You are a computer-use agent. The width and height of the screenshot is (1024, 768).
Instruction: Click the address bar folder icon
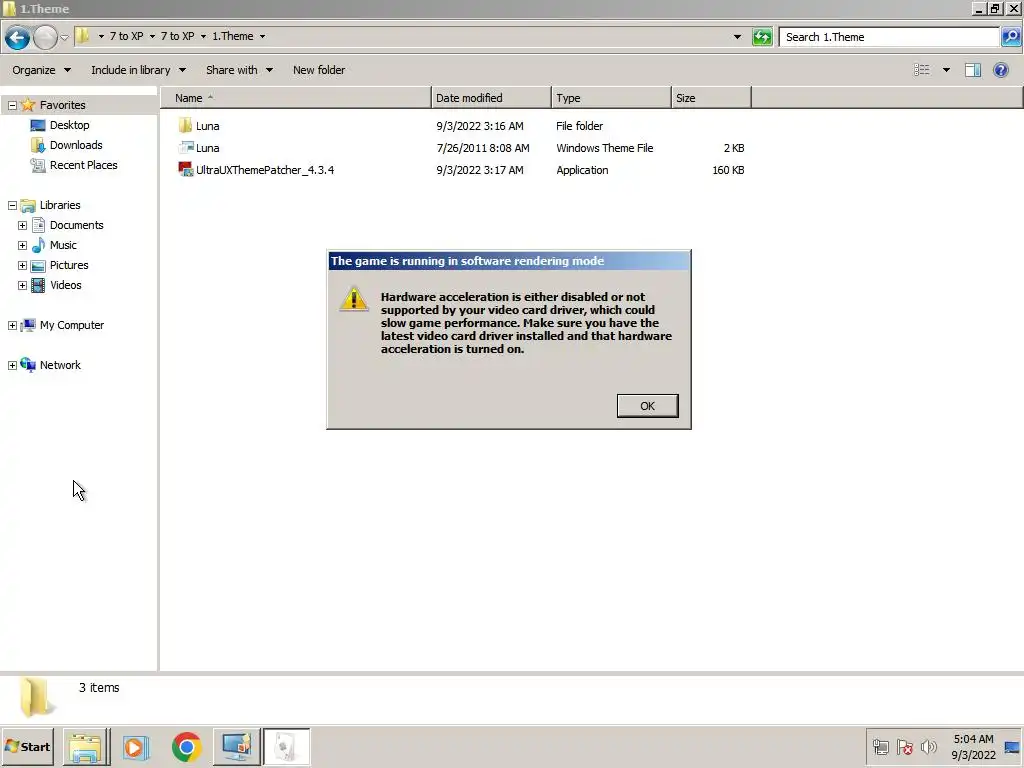click(x=83, y=36)
